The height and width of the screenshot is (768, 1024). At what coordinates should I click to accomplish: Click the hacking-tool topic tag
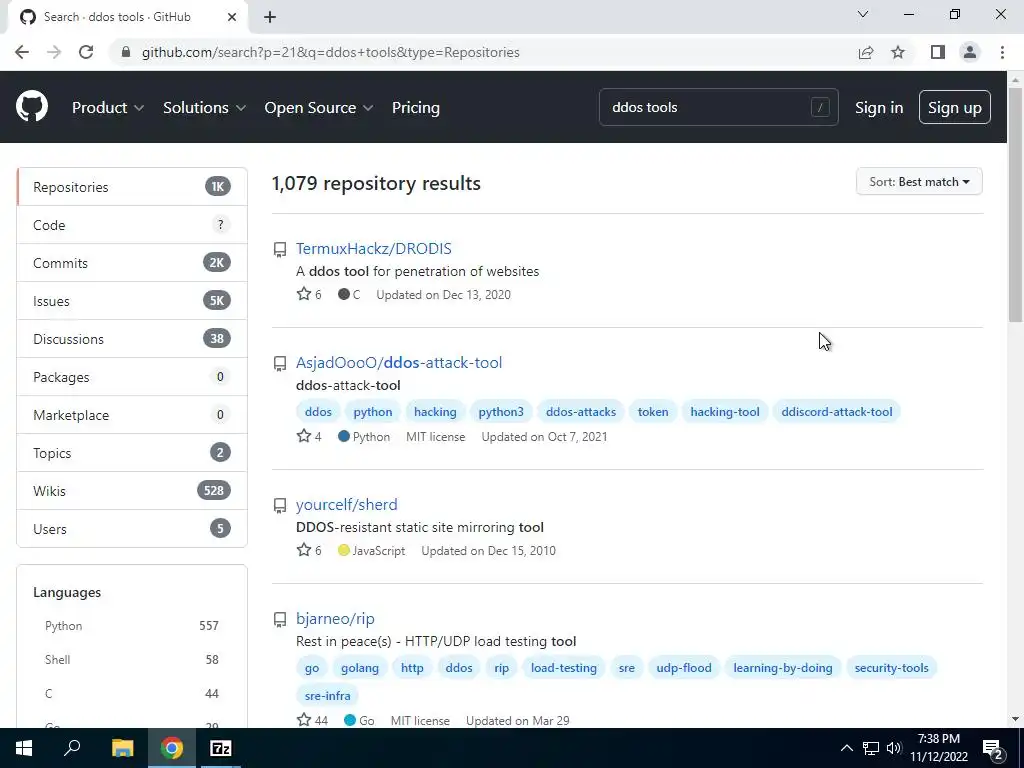(725, 412)
